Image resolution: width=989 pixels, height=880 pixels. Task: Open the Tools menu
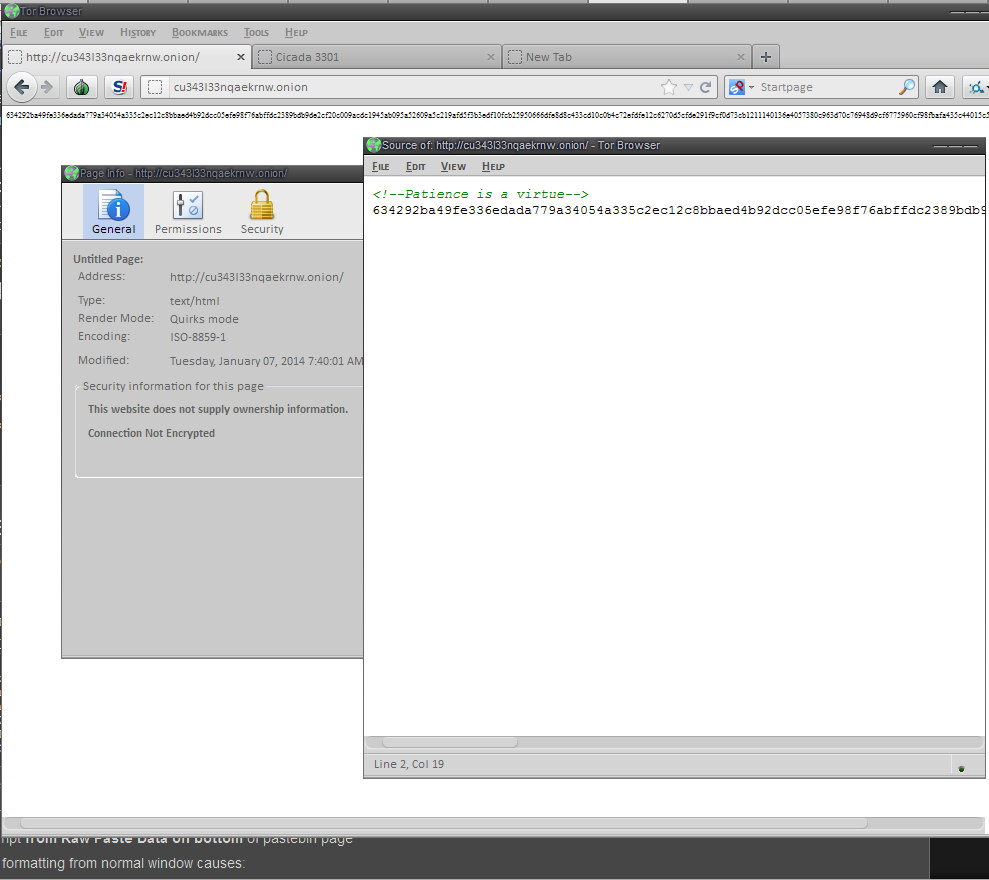coord(256,32)
